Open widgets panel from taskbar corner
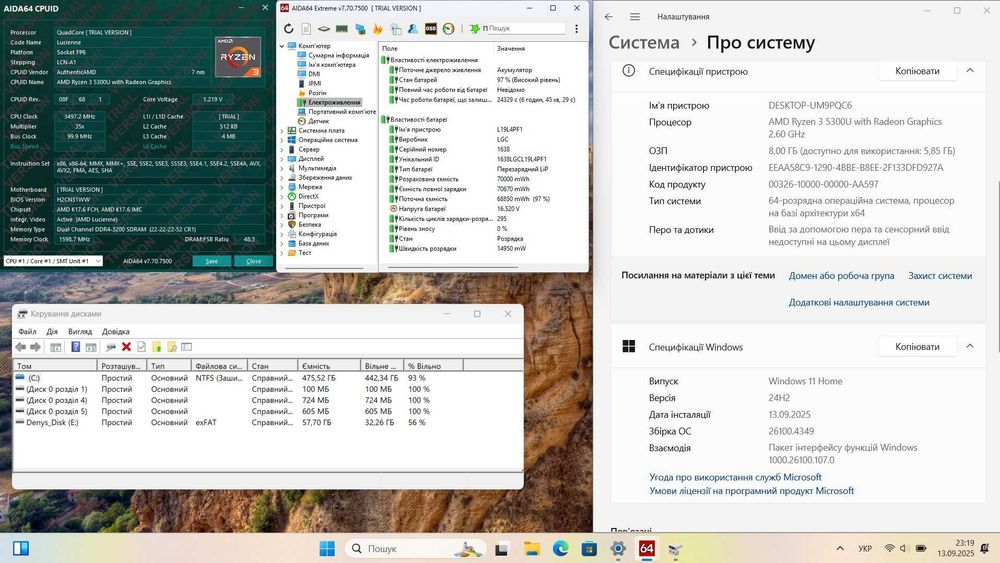 (20, 548)
